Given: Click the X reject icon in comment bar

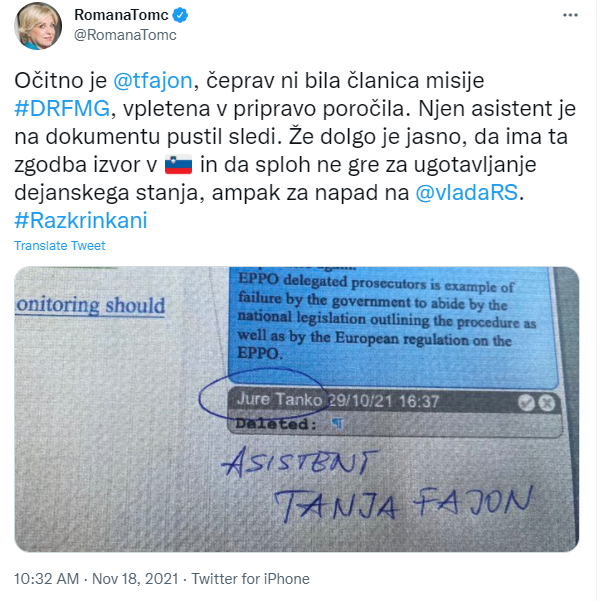Looking at the screenshot, I should pyautogui.click(x=547, y=403).
